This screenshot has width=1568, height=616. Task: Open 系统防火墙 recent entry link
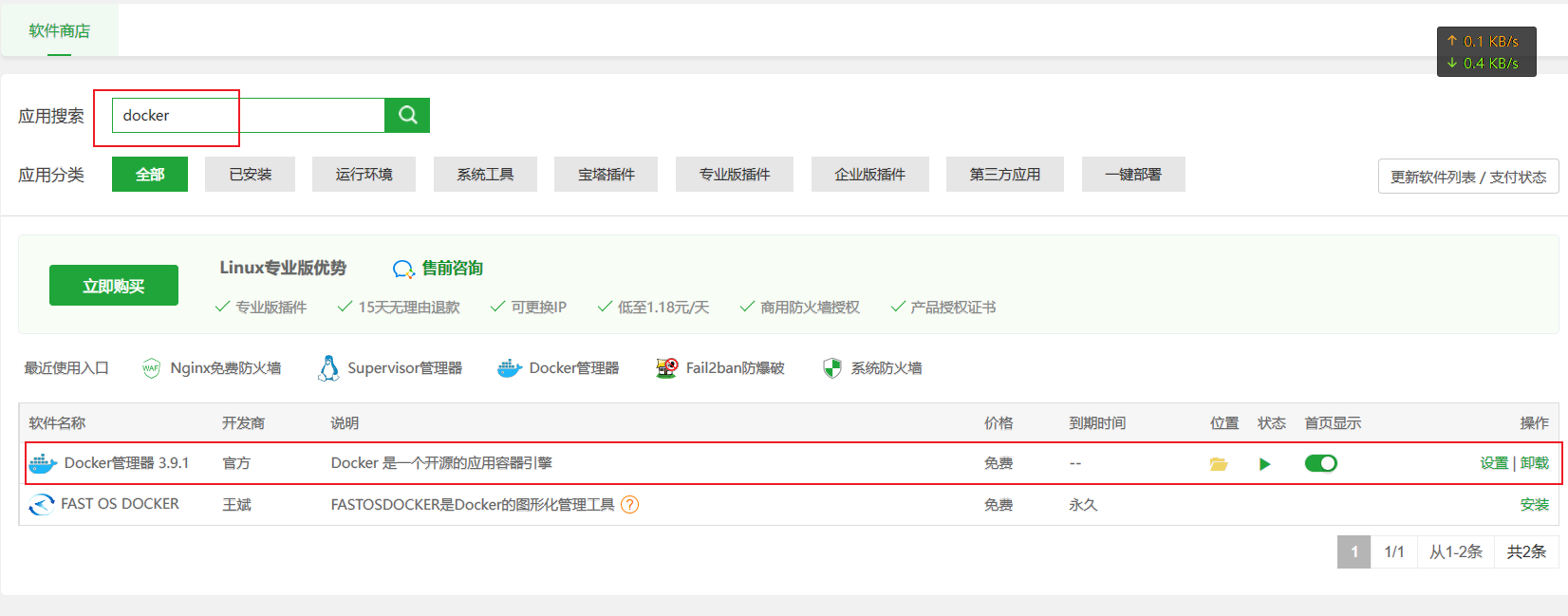887,368
